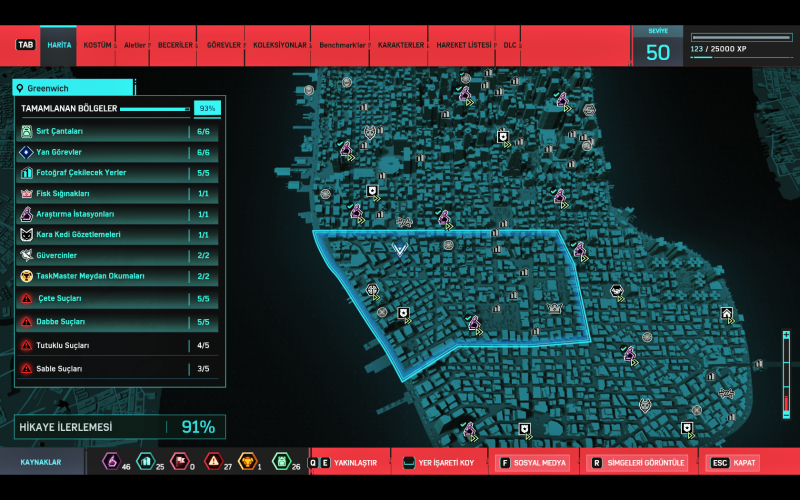Click the Fisk Sığınakları crown icon in list

click(27, 194)
